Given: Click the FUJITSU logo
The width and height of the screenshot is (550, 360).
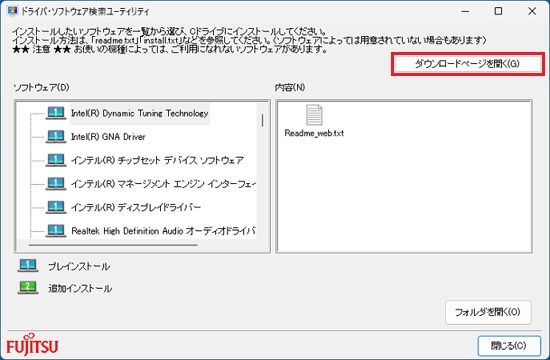Looking at the screenshot, I should pyautogui.click(x=32, y=345).
